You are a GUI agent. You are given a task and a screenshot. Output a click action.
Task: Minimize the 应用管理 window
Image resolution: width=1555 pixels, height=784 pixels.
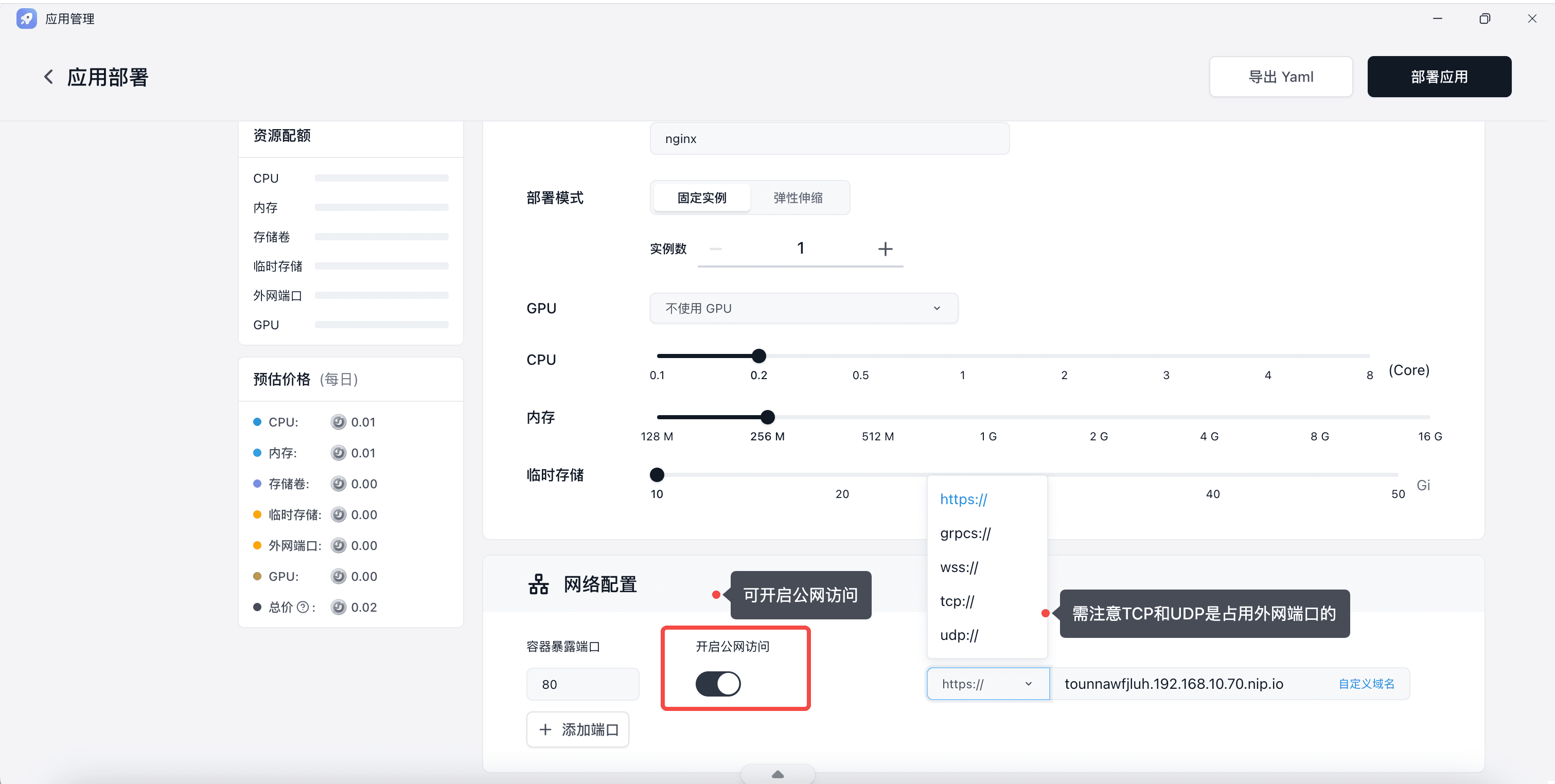[x=1437, y=19]
